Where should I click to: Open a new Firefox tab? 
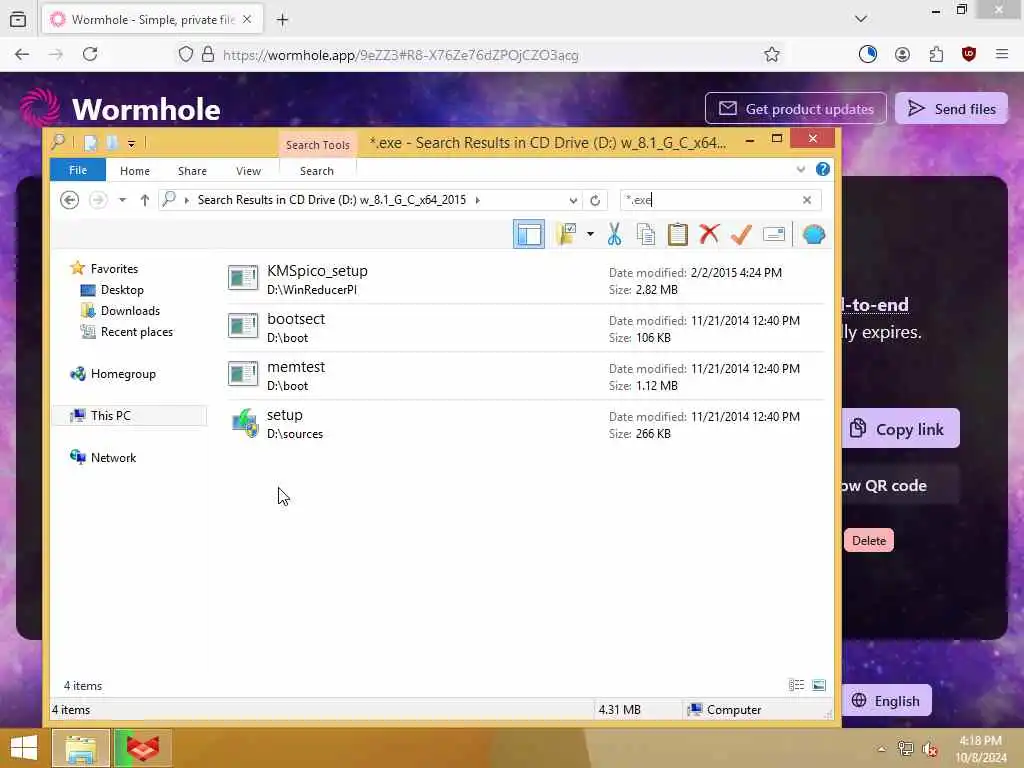282,20
